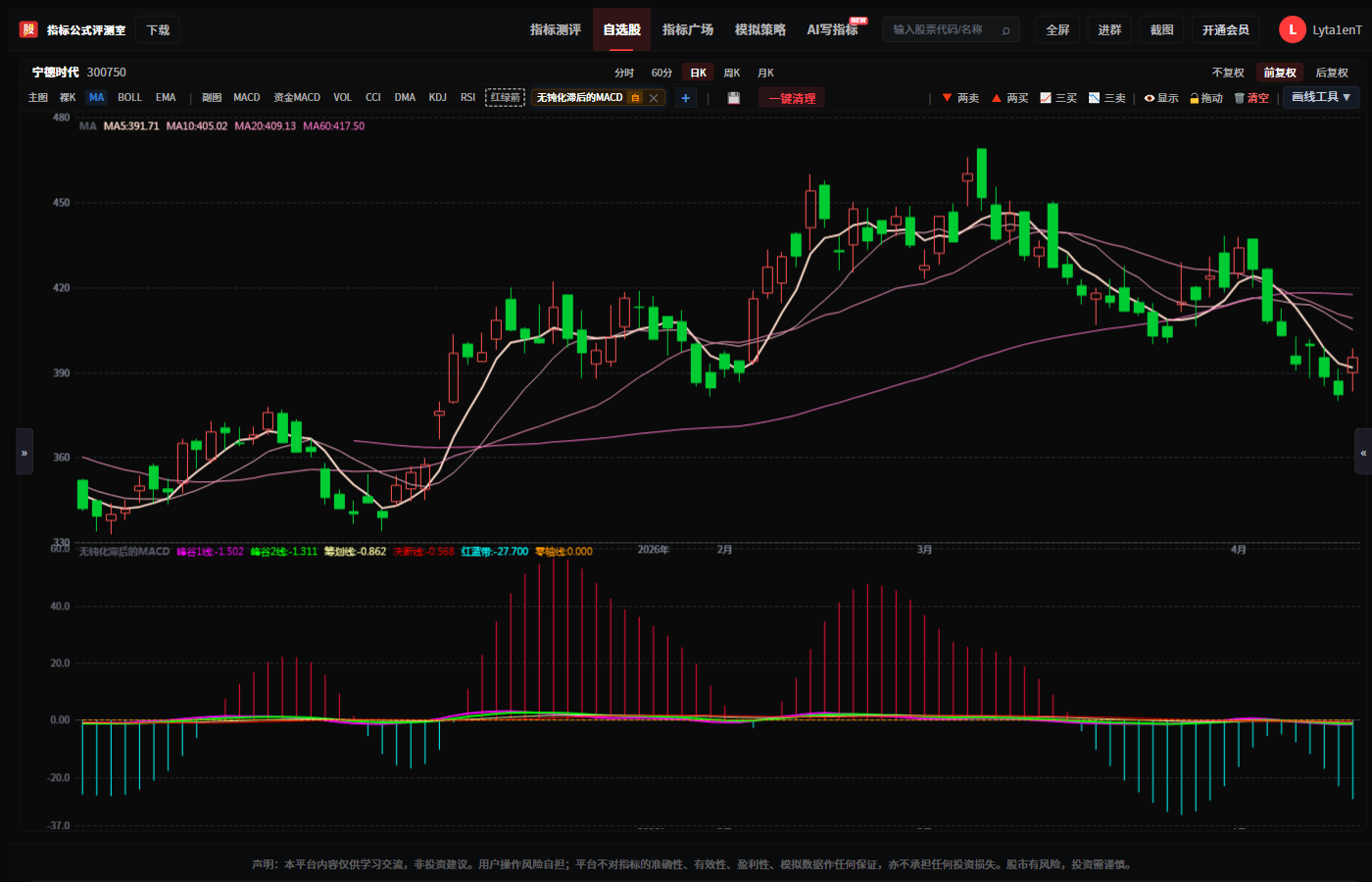Click the MA20:409.13 value label
Screen dimensions: 1372x882
coord(266,126)
